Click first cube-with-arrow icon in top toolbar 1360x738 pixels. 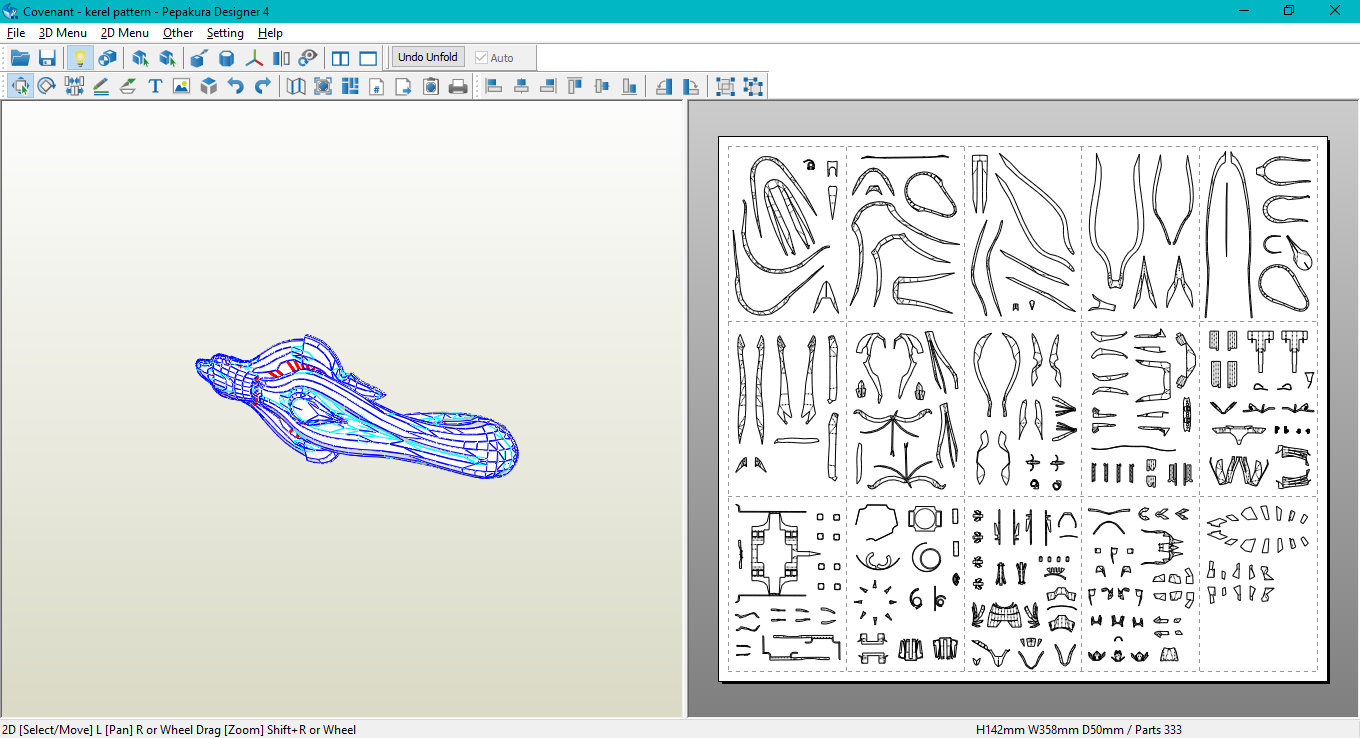[140, 57]
